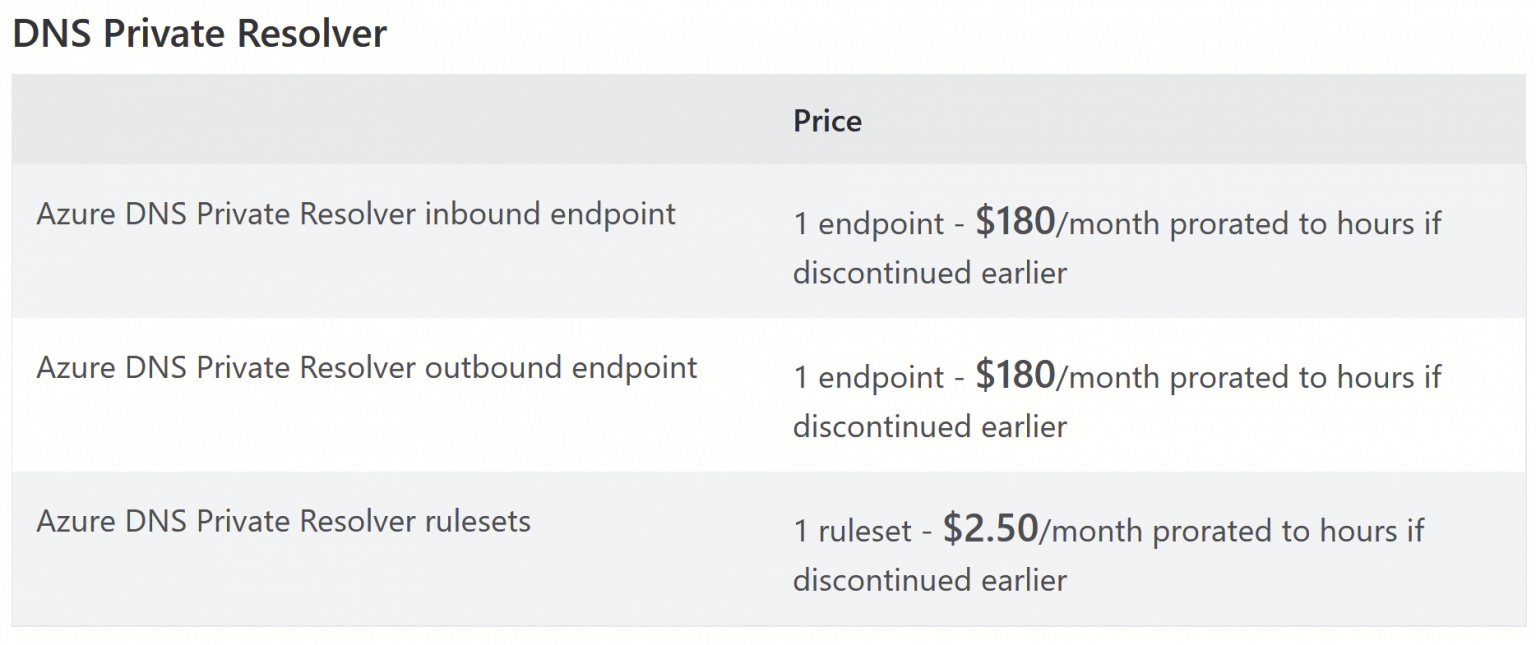Click the word 'Azure' in the rulesets row
The height and width of the screenshot is (645, 1536).
point(77,521)
